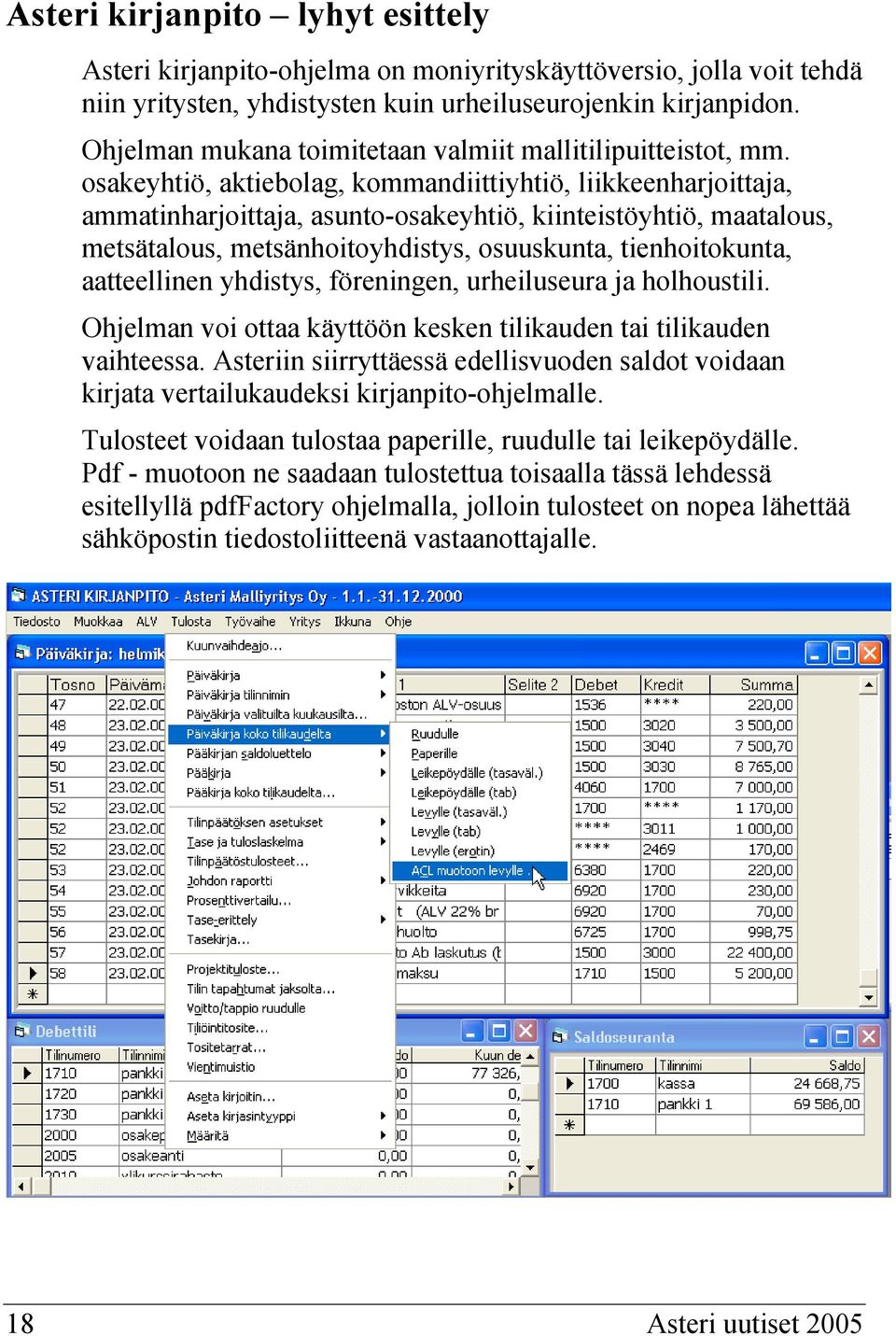This screenshot has width=896, height=1336.
Task: Close the Saldoseuranta window
Action: point(869,1036)
